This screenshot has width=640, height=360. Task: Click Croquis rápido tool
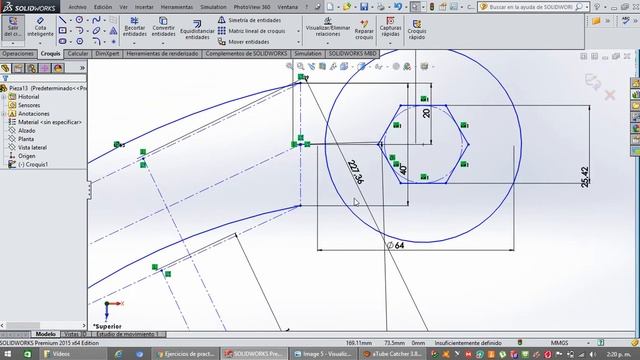click(417, 30)
